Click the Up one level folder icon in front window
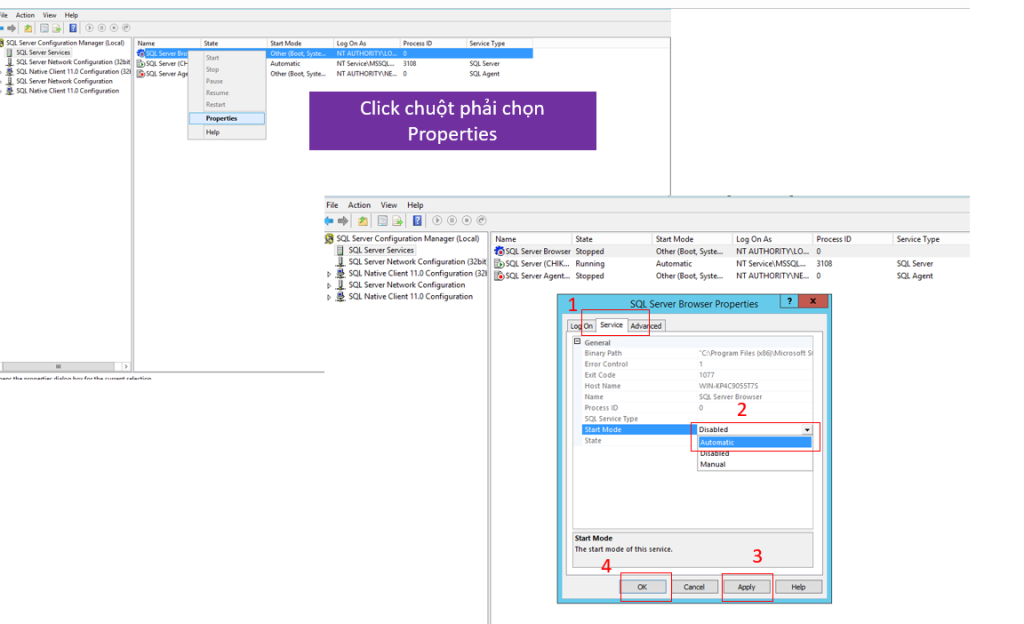 pos(362,221)
